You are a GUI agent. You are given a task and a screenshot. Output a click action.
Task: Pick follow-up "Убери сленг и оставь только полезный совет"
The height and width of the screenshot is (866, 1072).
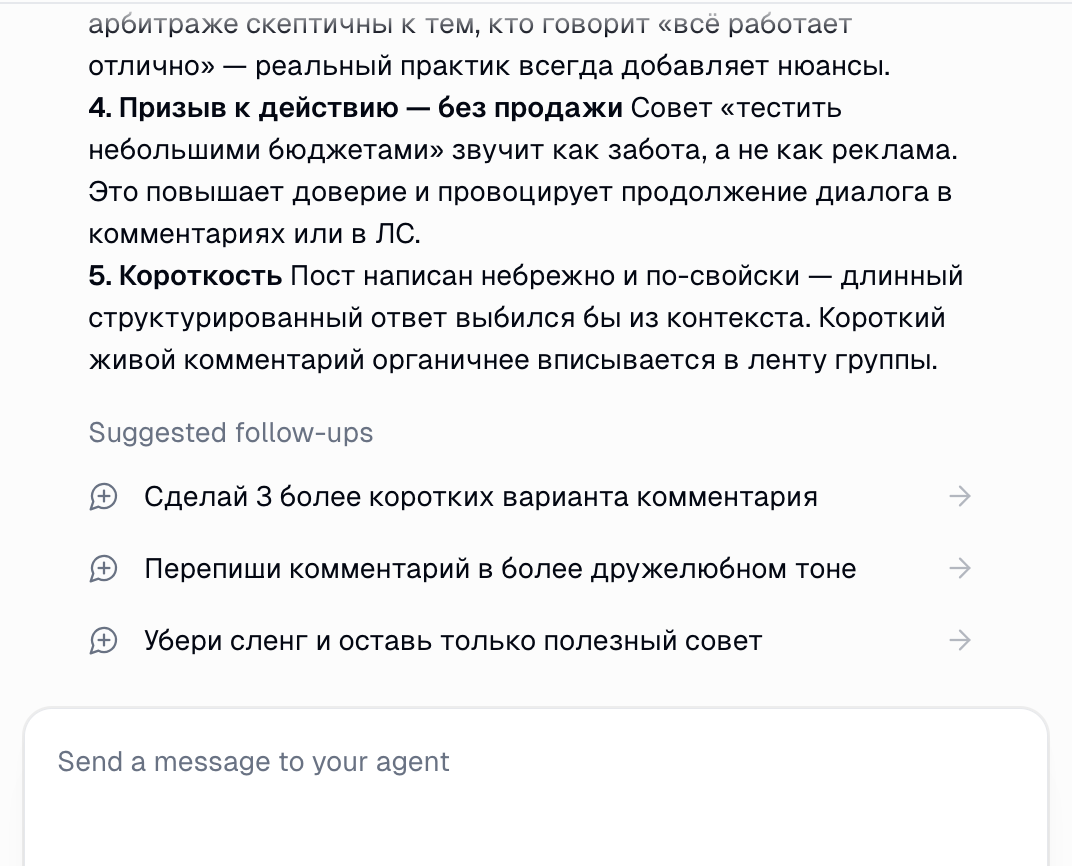(453, 641)
